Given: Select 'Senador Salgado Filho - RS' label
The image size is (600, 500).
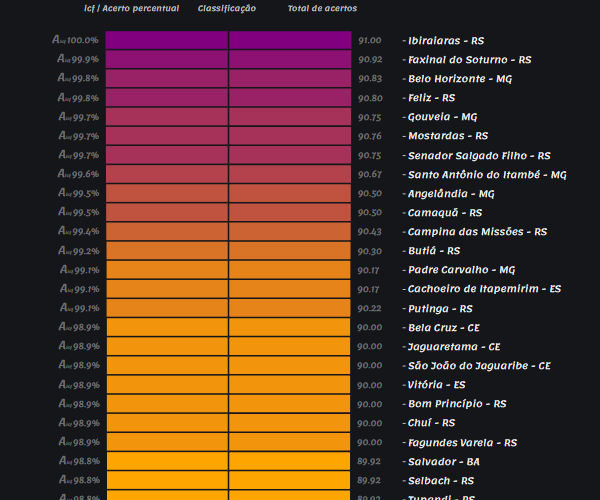Looking at the screenshot, I should pyautogui.click(x=479, y=156).
